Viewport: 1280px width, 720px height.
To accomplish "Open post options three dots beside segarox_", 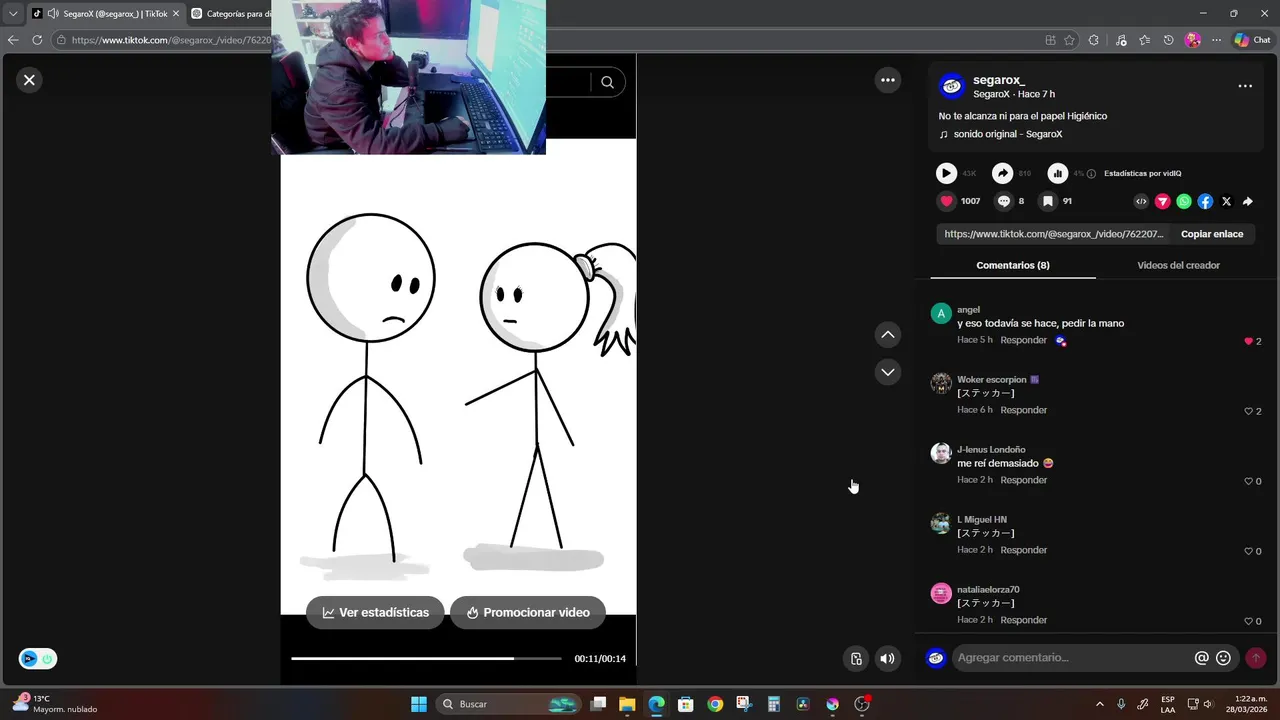I will 1245,86.
